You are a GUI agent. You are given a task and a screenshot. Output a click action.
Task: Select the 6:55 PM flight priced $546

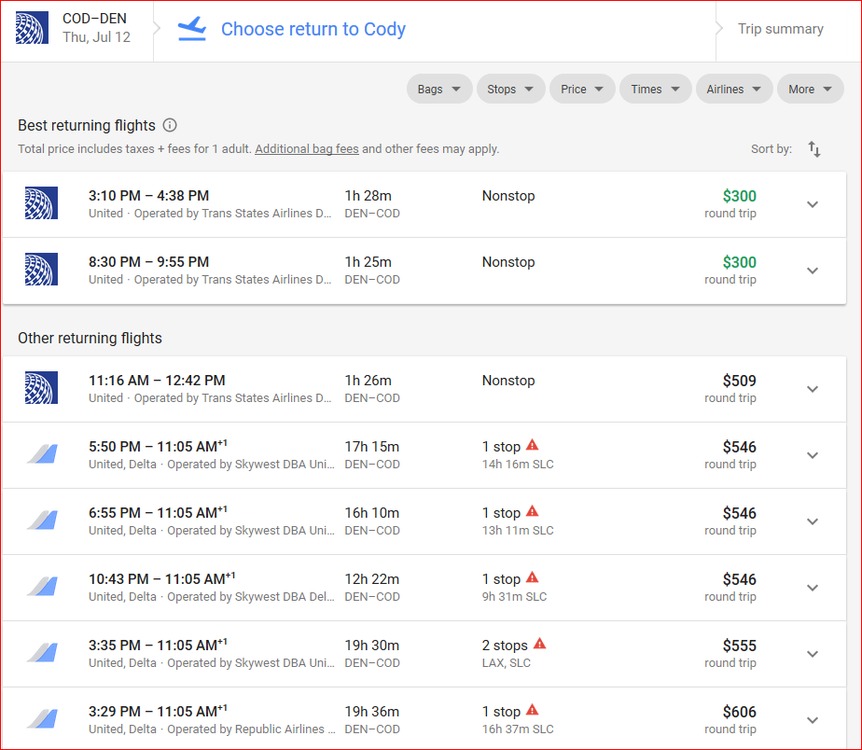pyautogui.click(x=400, y=521)
